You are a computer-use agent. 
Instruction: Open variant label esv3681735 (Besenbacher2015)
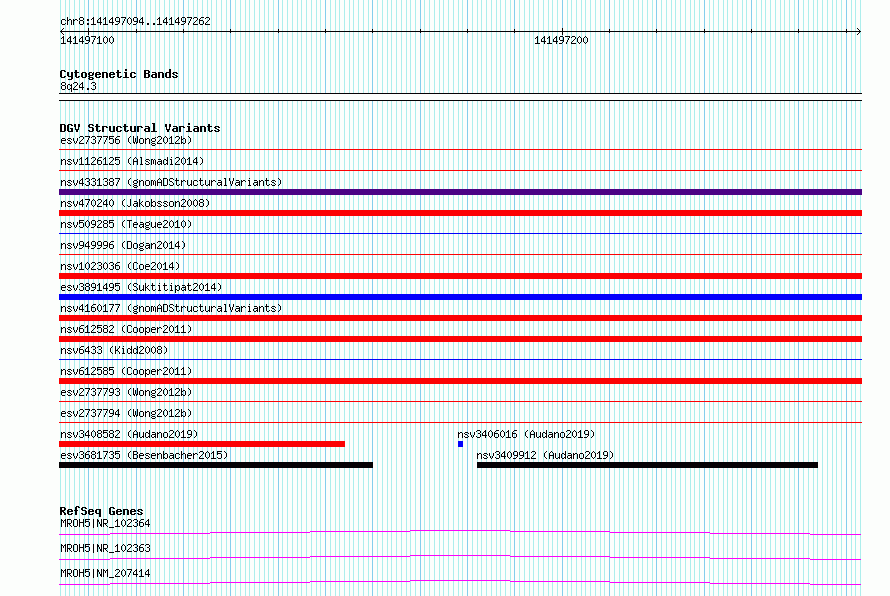coord(144,455)
